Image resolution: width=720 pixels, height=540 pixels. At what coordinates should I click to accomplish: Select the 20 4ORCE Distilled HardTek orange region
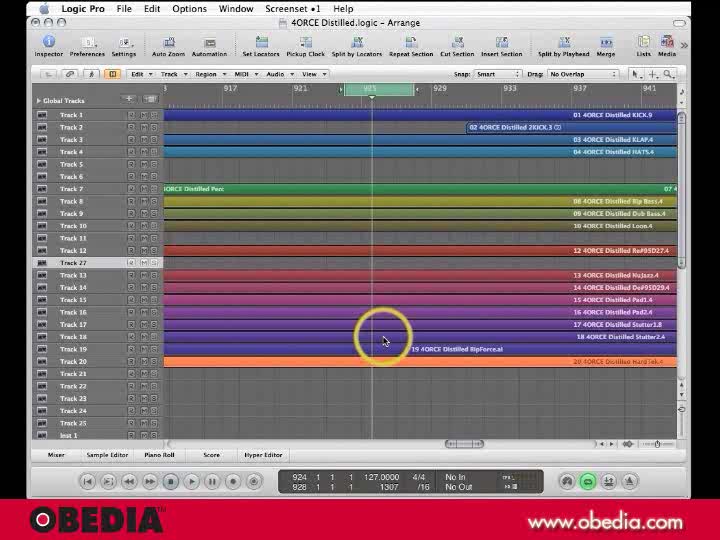[420, 362]
